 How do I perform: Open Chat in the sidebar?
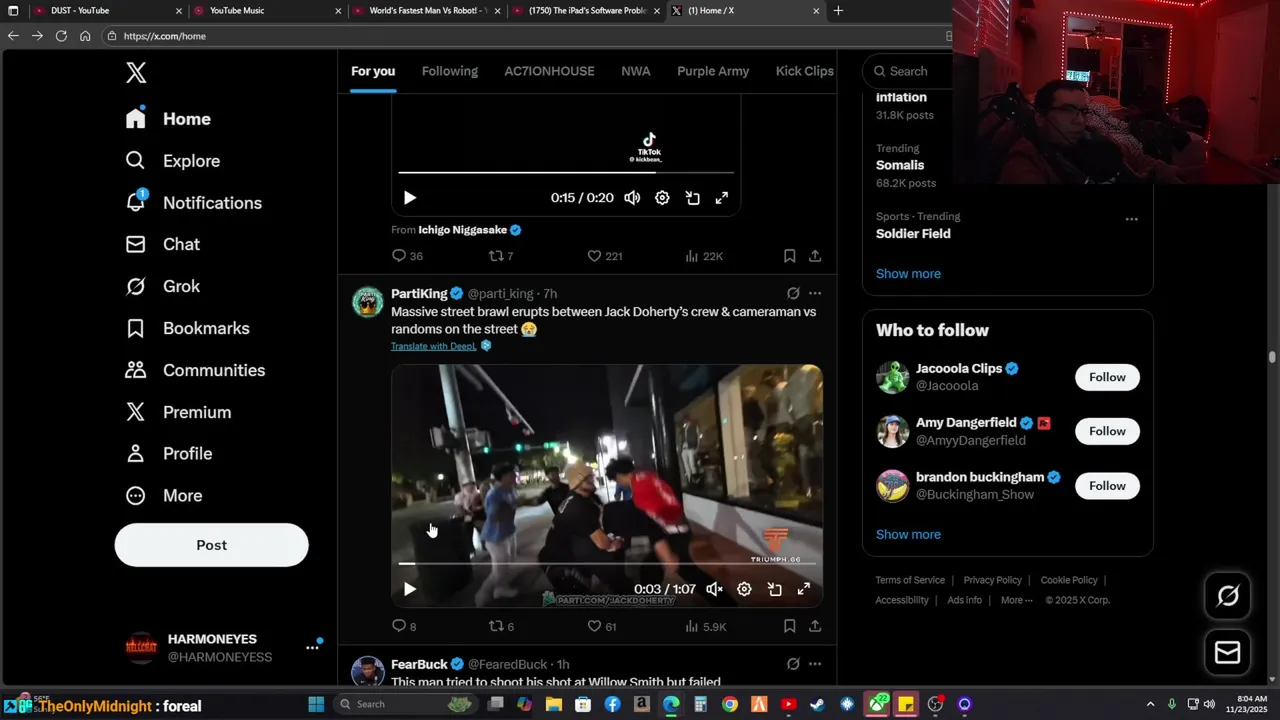coord(162,244)
